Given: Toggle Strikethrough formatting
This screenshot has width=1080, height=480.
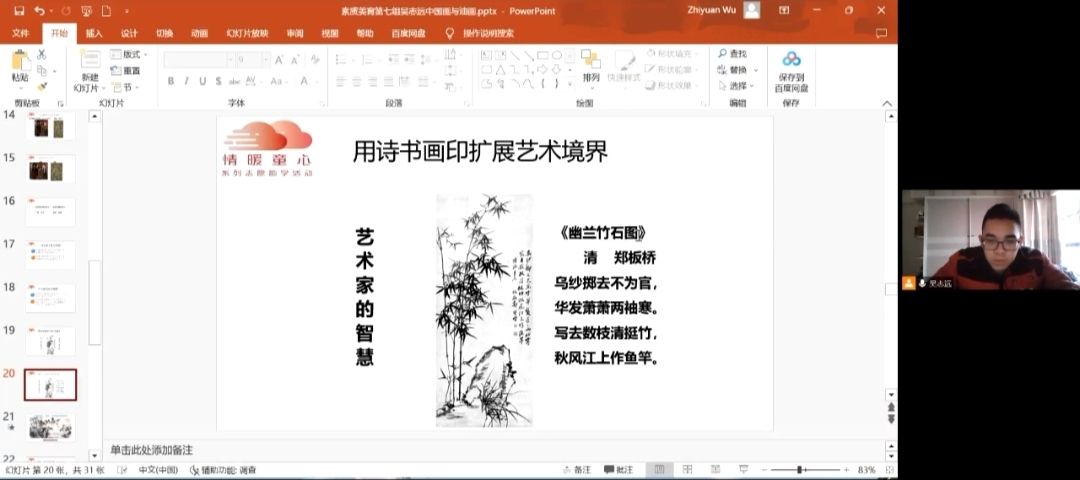Looking at the screenshot, I should [234, 81].
